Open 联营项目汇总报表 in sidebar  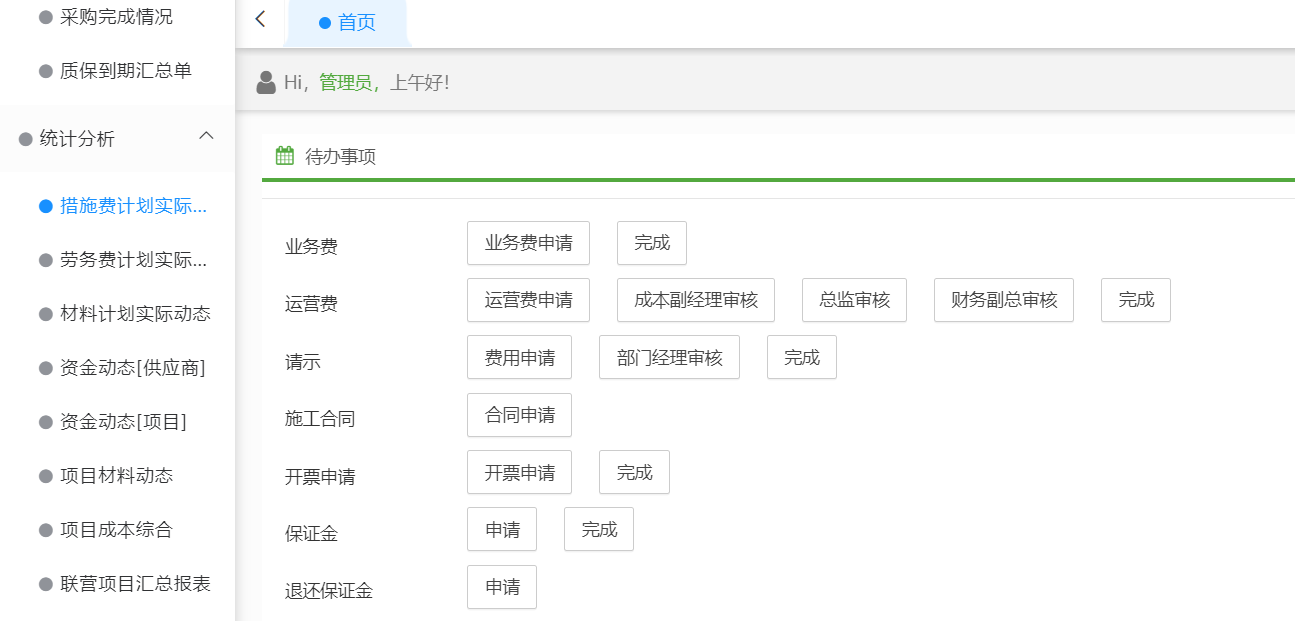[135, 584]
